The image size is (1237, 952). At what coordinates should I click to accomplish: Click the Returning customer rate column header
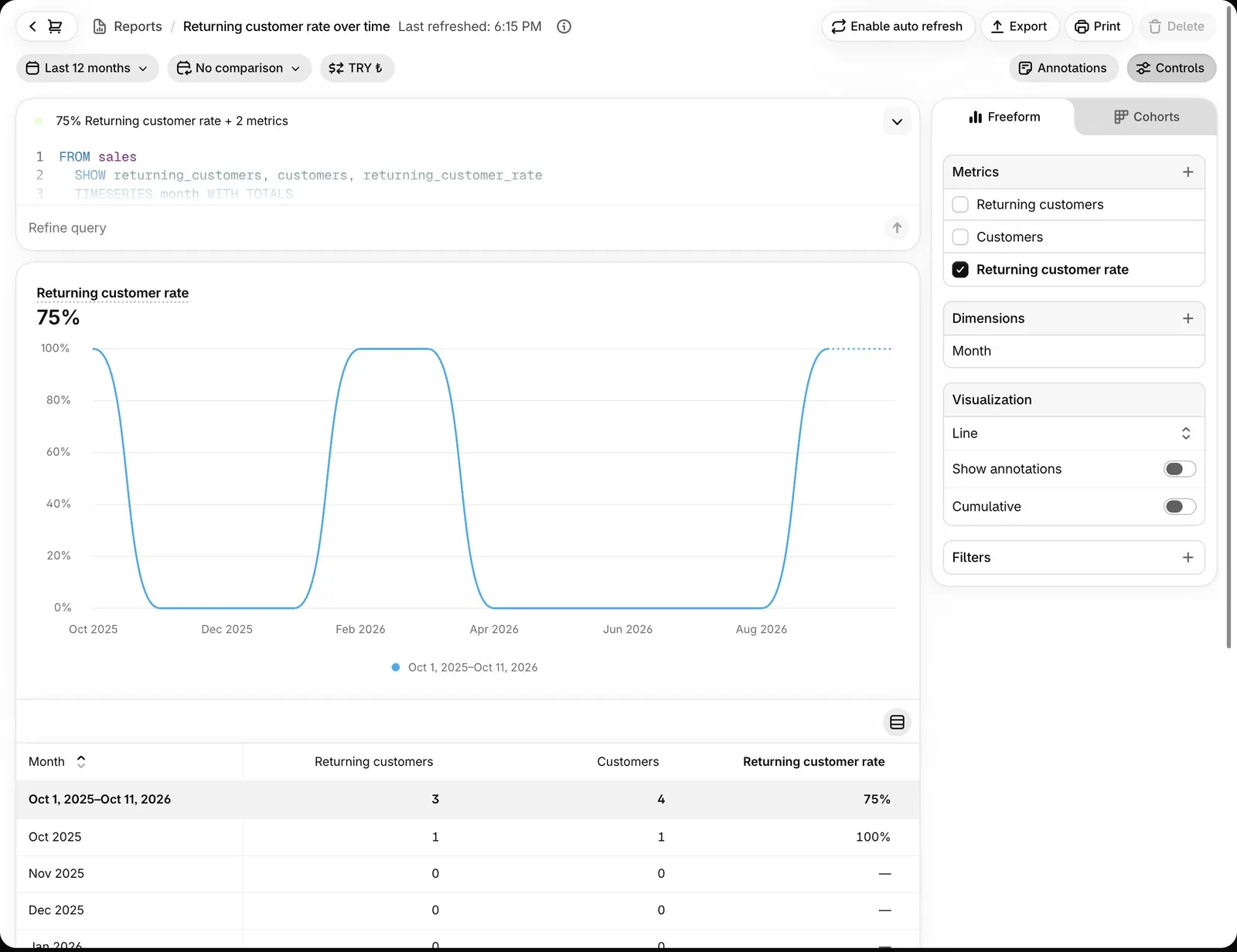(814, 762)
